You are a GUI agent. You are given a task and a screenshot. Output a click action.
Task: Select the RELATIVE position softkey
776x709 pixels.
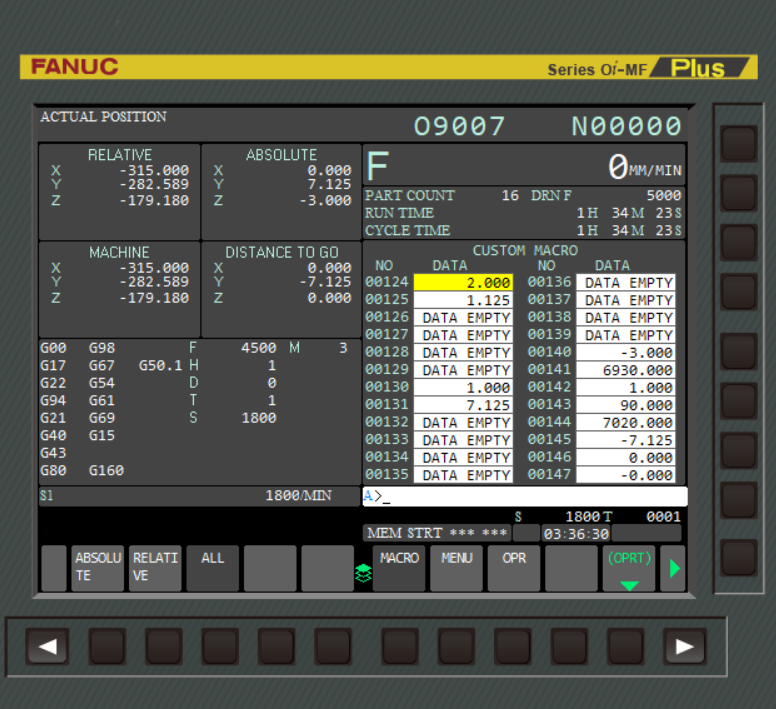155,568
